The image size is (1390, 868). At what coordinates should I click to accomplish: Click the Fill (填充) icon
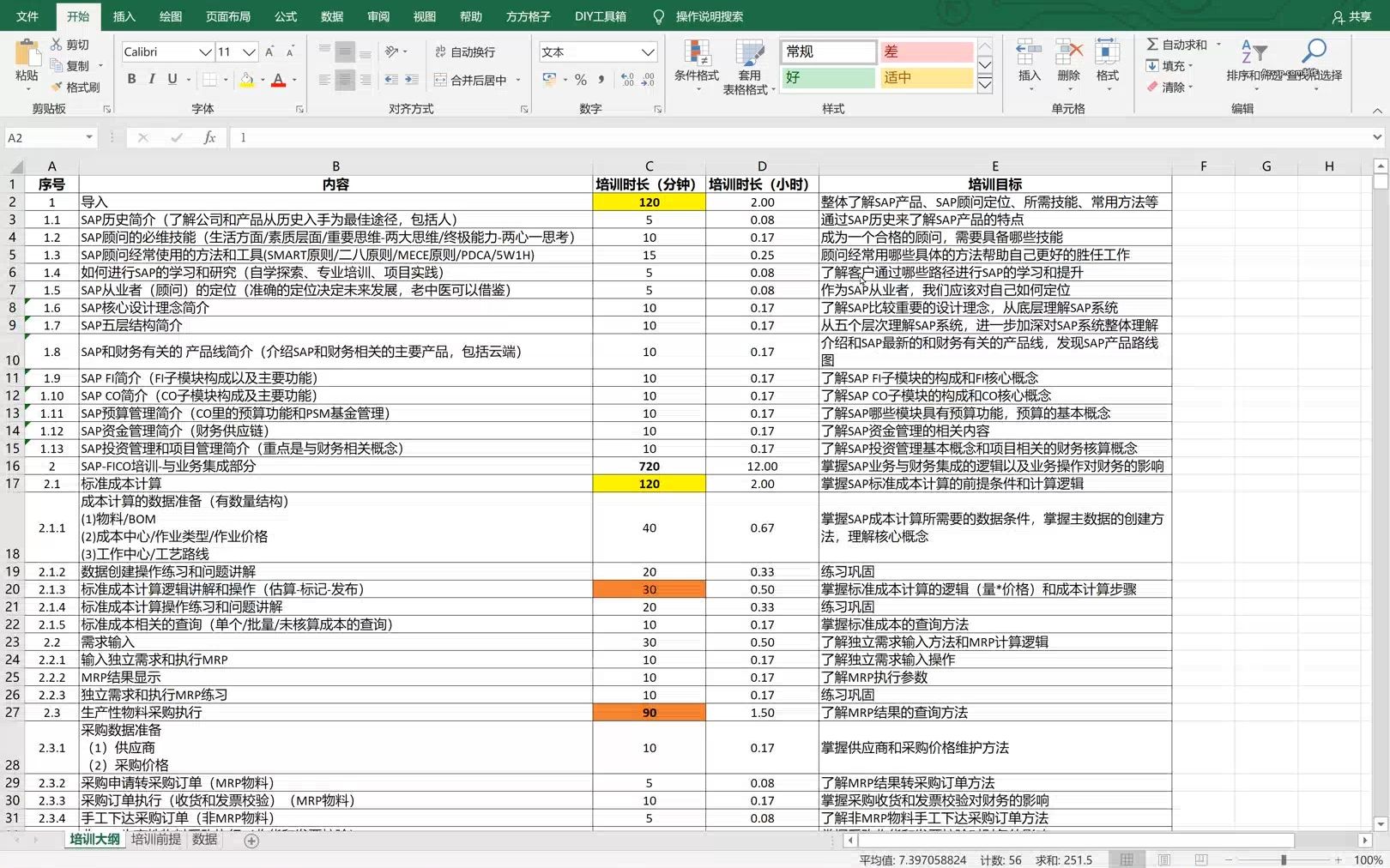(x=1152, y=65)
